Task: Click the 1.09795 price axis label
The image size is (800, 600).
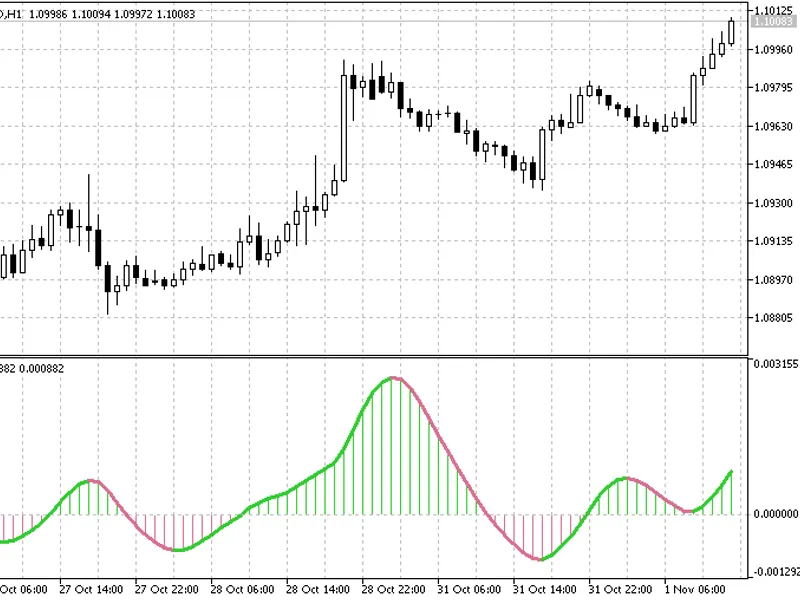Action: [773, 88]
